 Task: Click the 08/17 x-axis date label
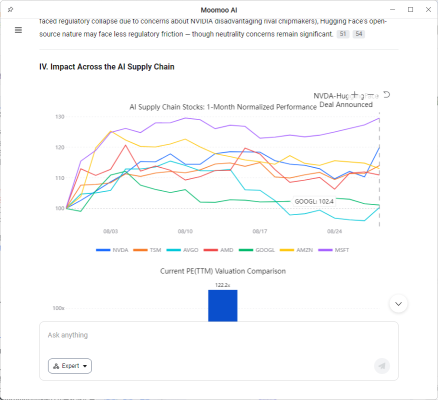[x=260, y=231]
